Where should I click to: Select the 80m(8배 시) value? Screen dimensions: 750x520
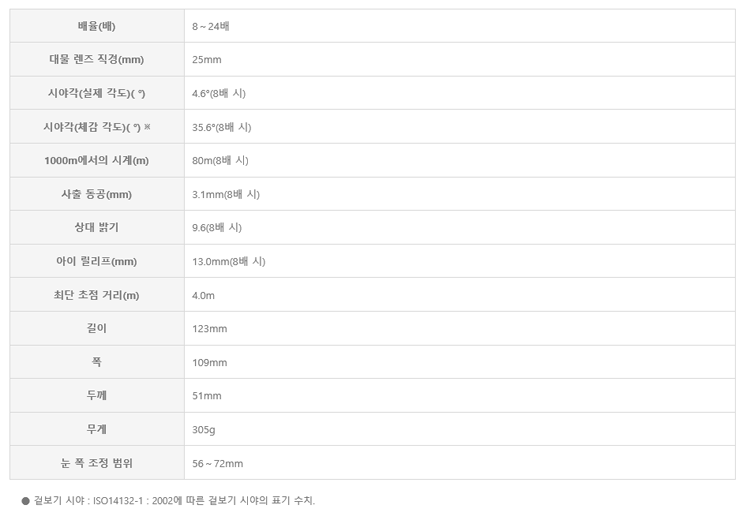point(220,160)
